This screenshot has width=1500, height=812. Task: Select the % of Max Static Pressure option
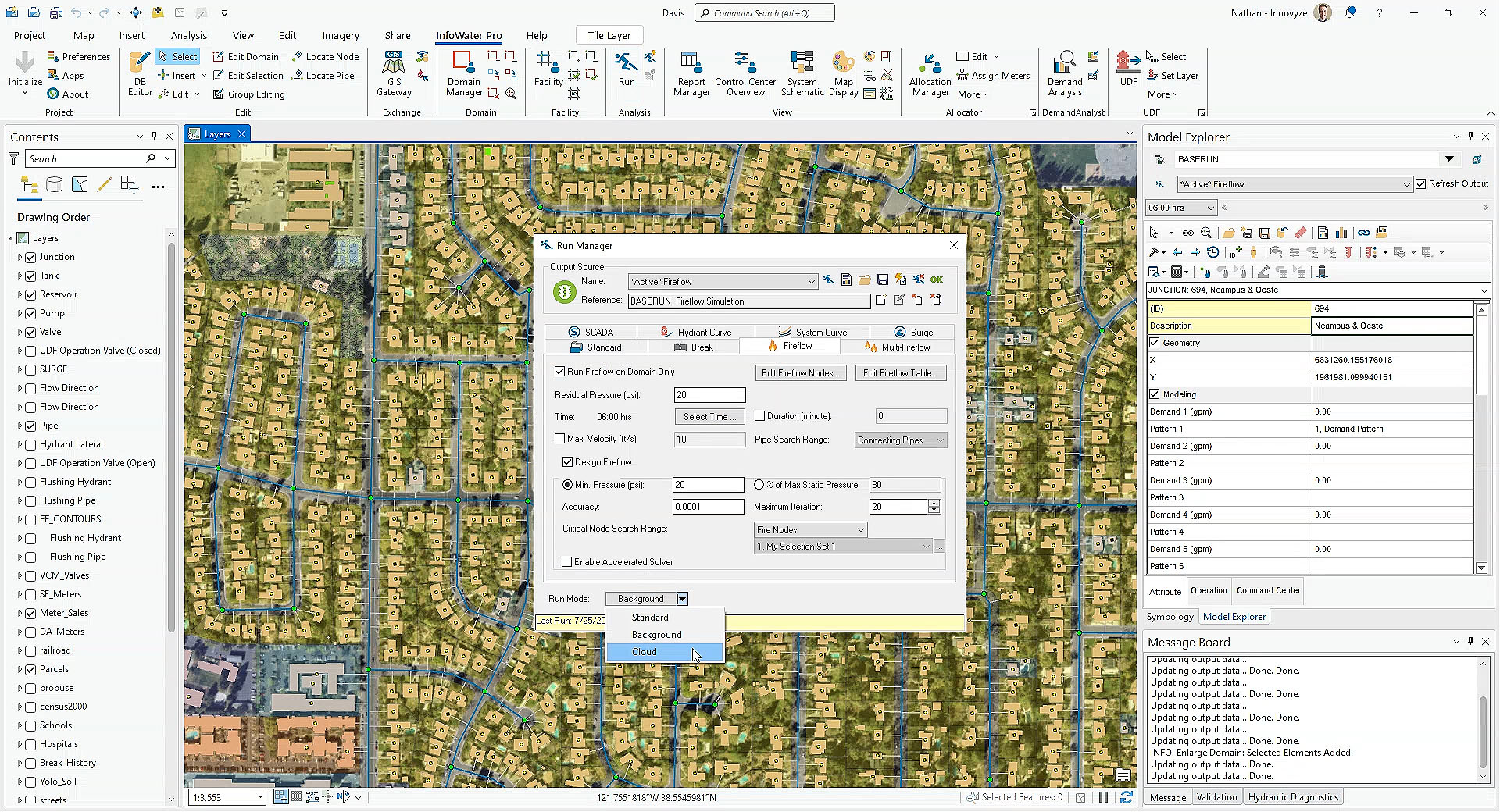click(759, 485)
